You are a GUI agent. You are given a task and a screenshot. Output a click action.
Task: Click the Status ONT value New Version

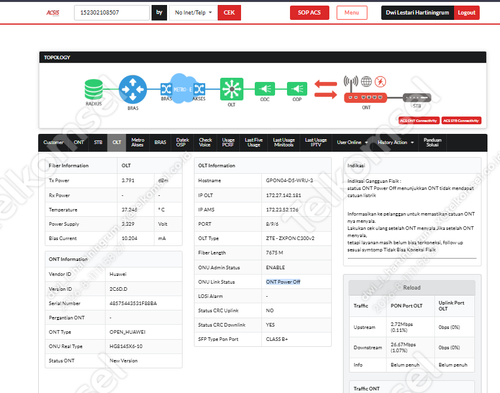click(x=124, y=361)
